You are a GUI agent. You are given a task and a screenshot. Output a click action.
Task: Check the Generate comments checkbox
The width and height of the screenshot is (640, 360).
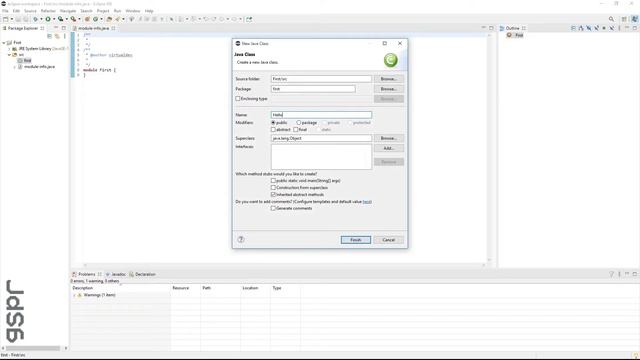pos(273,208)
